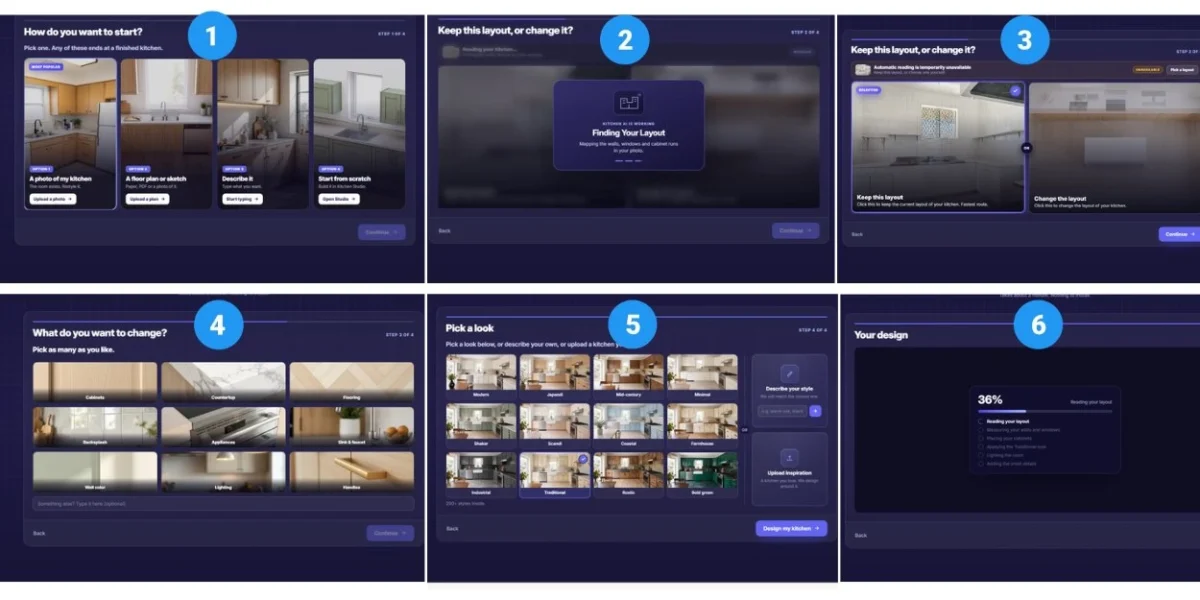Viewport: 1200px width, 600px height.
Task: Toggle the Countertop tile
Action: [223, 382]
